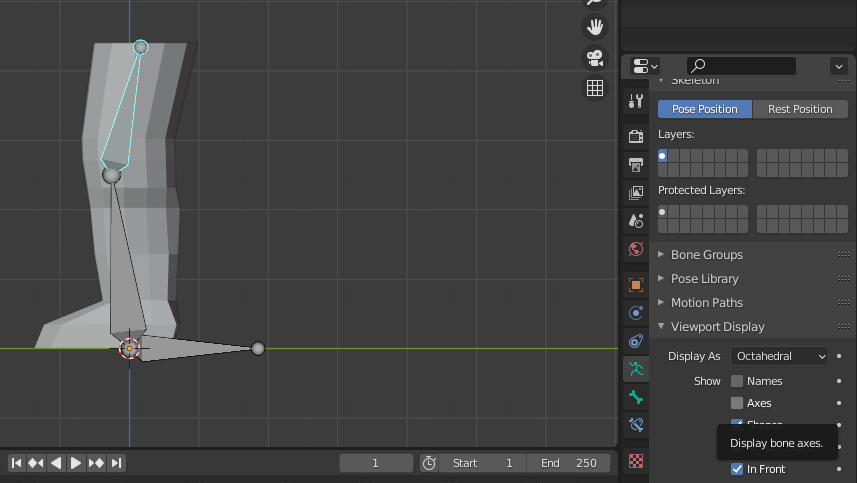Open the Bone properties tab
This screenshot has width=857, height=483.
[x=636, y=397]
